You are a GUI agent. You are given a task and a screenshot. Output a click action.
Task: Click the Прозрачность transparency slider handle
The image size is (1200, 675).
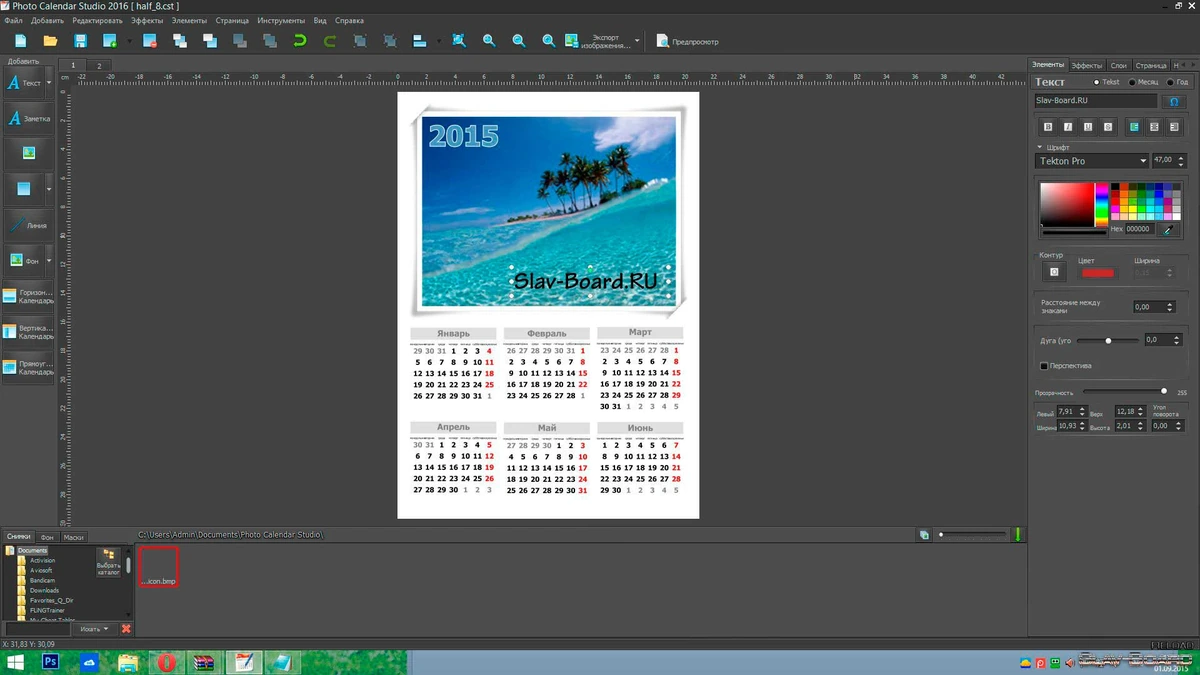click(x=1163, y=391)
